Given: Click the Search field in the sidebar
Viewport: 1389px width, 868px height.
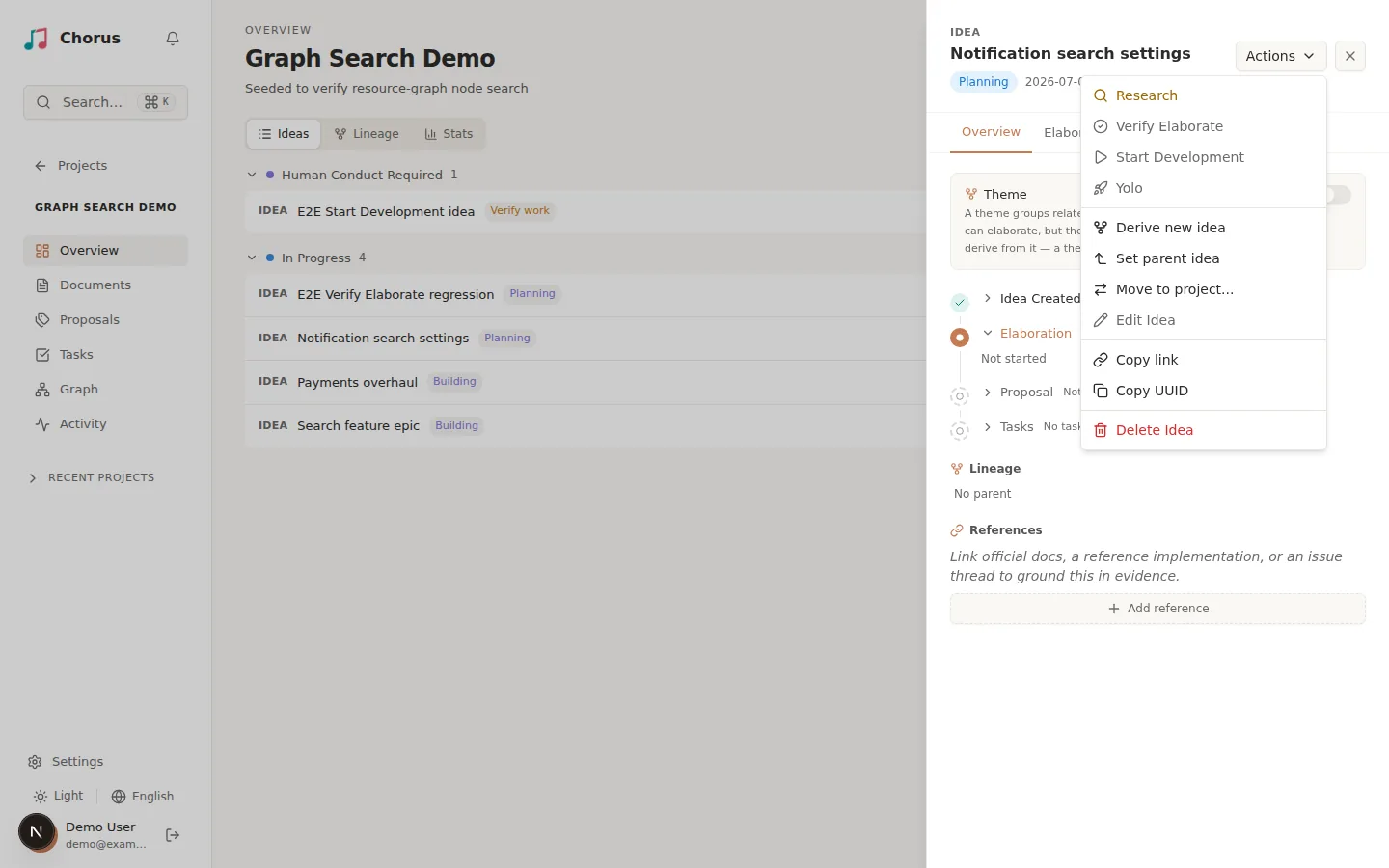Looking at the screenshot, I should [105, 102].
